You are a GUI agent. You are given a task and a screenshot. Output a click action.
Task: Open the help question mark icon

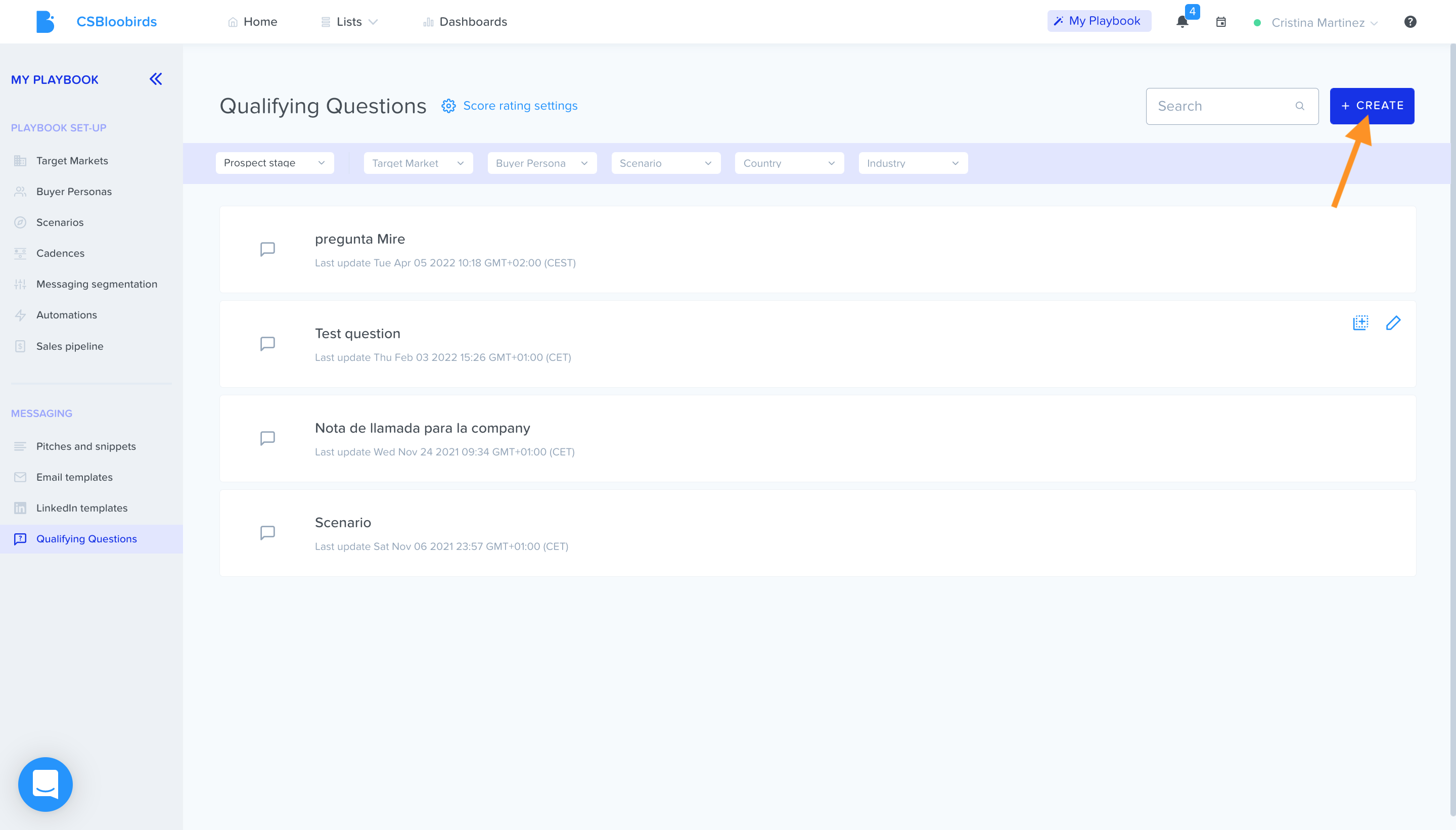point(1410,22)
